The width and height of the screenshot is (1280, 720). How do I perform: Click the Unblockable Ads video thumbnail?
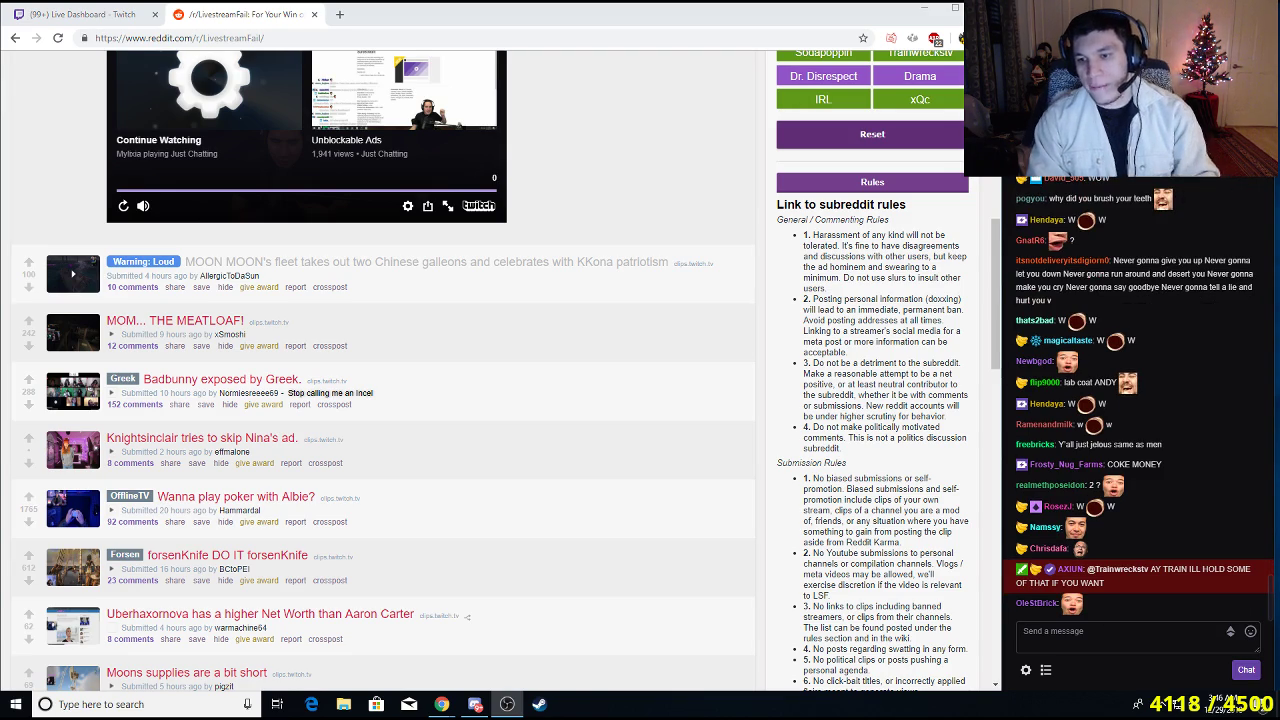pos(404,90)
